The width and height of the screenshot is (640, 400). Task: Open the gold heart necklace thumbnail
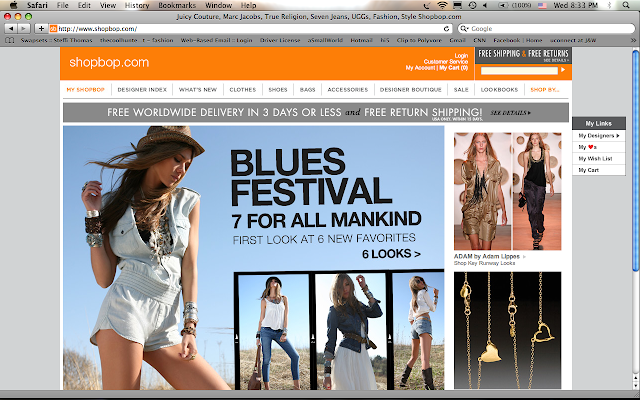tap(507, 330)
